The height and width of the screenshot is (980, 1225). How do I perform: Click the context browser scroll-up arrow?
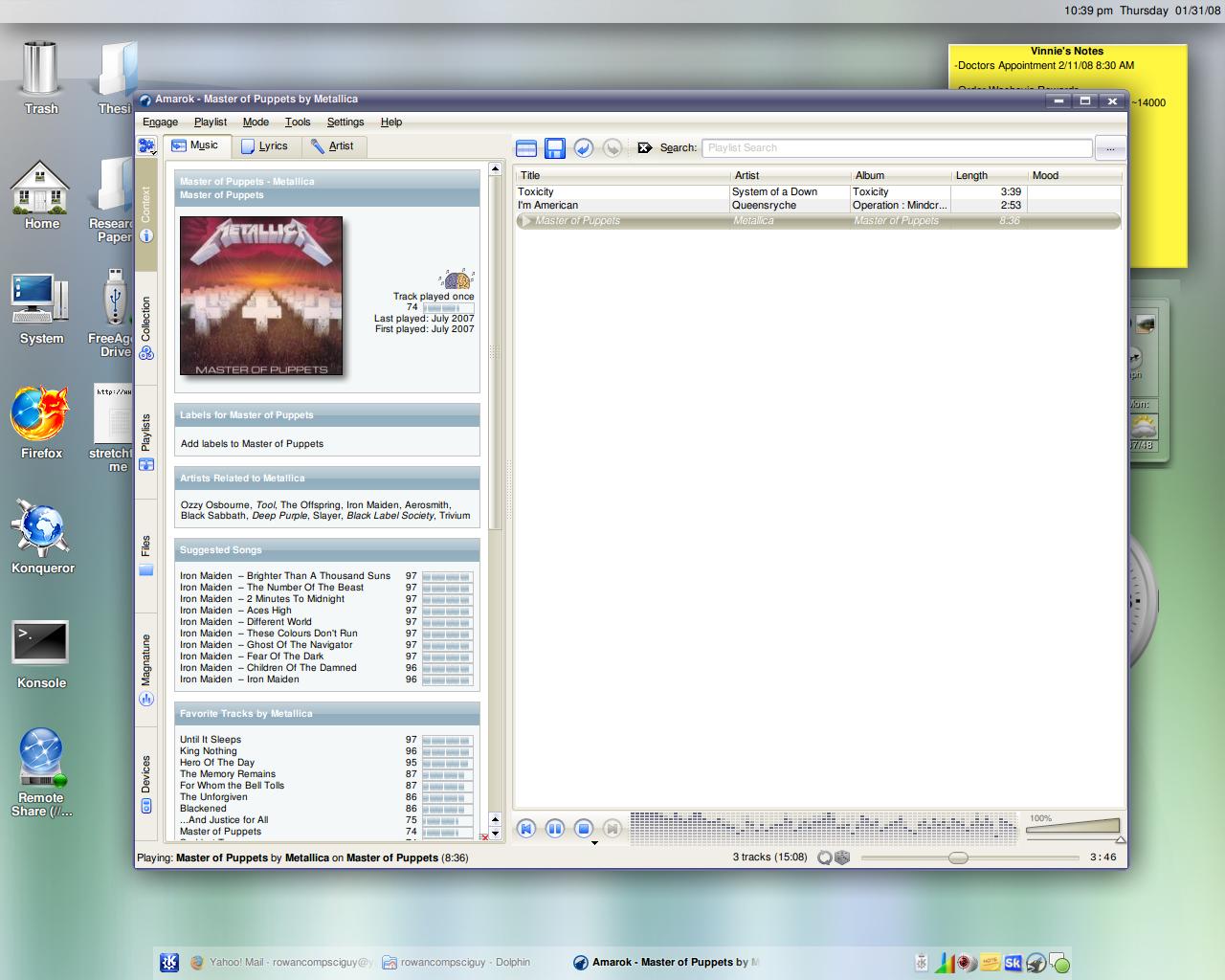[x=495, y=169]
